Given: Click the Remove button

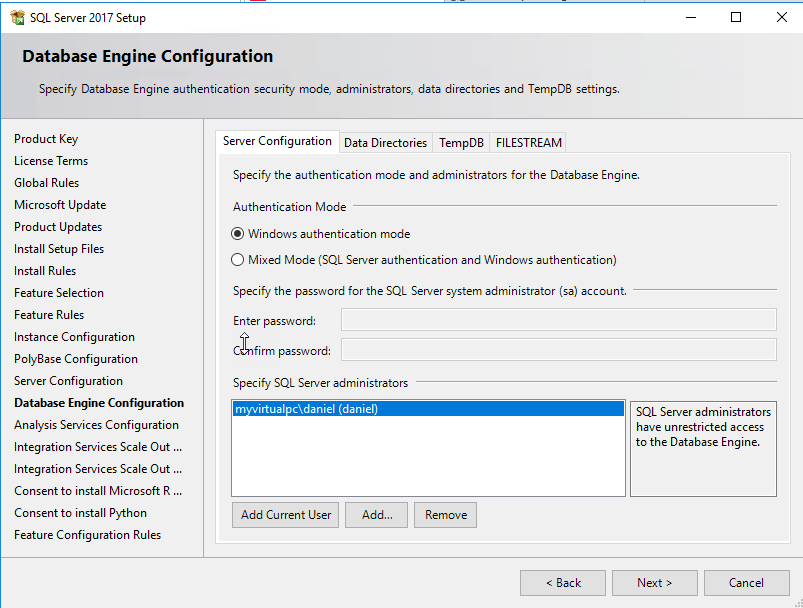Looking at the screenshot, I should pos(445,515).
